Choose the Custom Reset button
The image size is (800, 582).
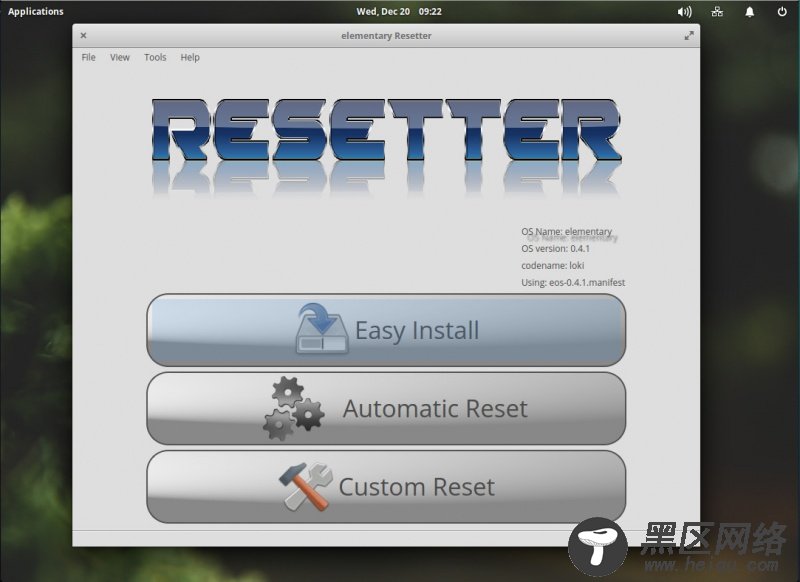pos(386,486)
